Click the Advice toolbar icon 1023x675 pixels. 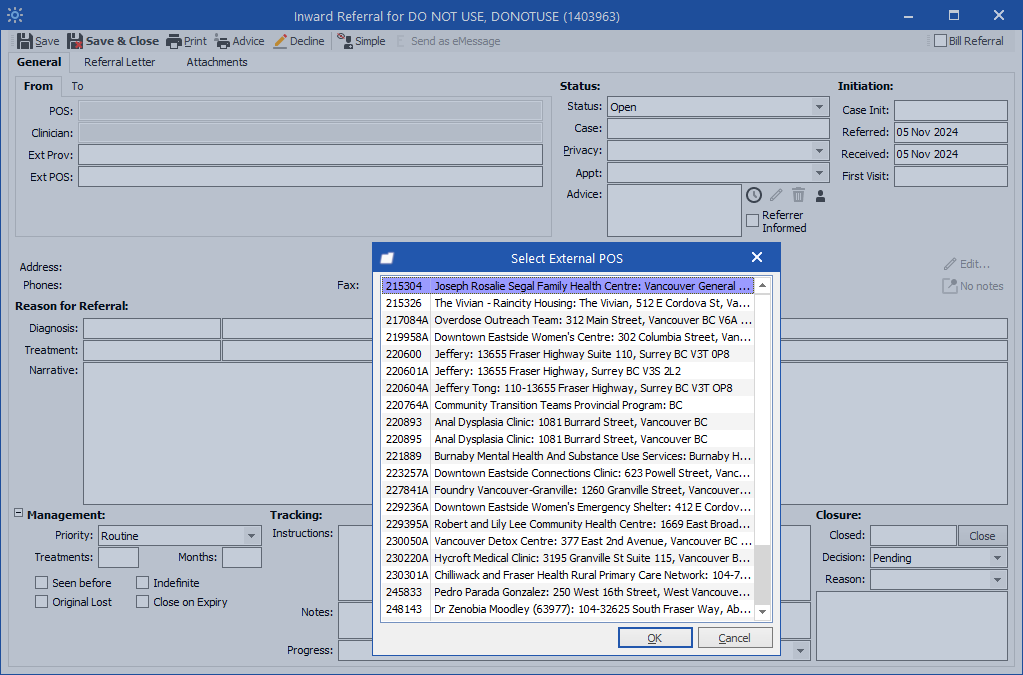pyautogui.click(x=239, y=41)
